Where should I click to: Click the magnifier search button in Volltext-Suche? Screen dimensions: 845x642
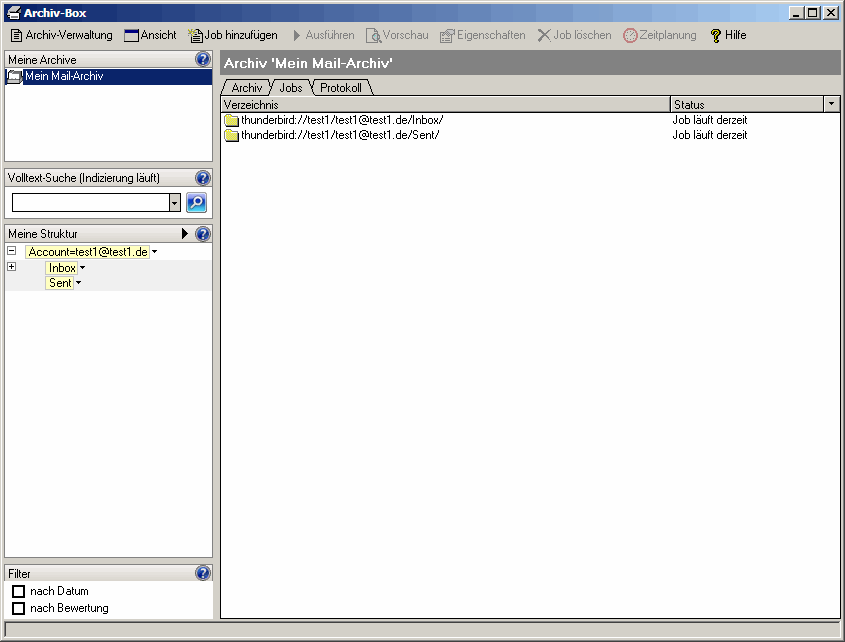196,202
